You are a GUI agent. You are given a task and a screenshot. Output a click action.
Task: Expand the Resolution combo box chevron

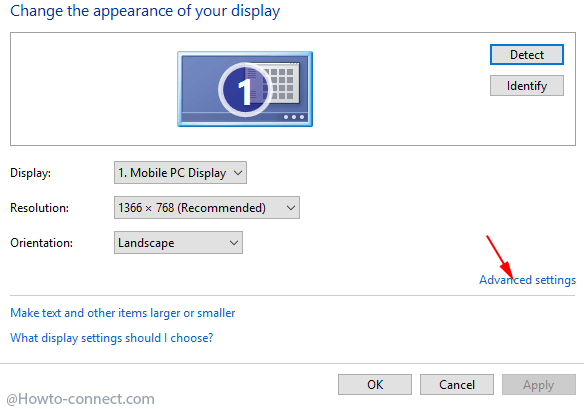291,208
